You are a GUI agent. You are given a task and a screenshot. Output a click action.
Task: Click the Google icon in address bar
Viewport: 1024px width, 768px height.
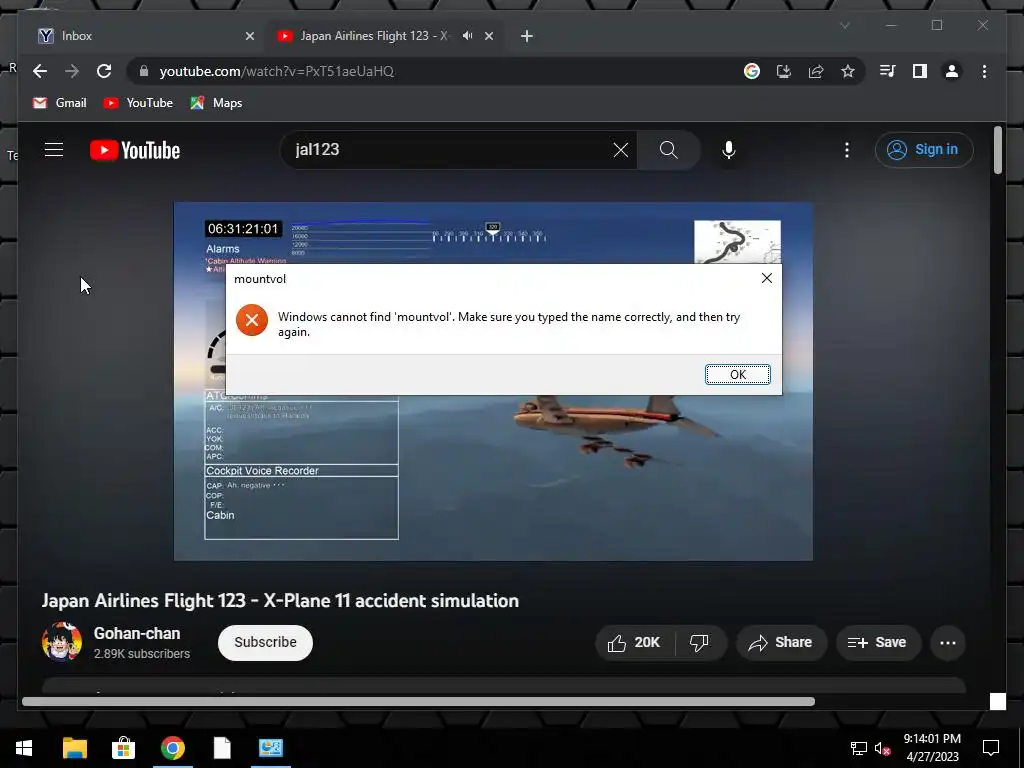pyautogui.click(x=752, y=71)
